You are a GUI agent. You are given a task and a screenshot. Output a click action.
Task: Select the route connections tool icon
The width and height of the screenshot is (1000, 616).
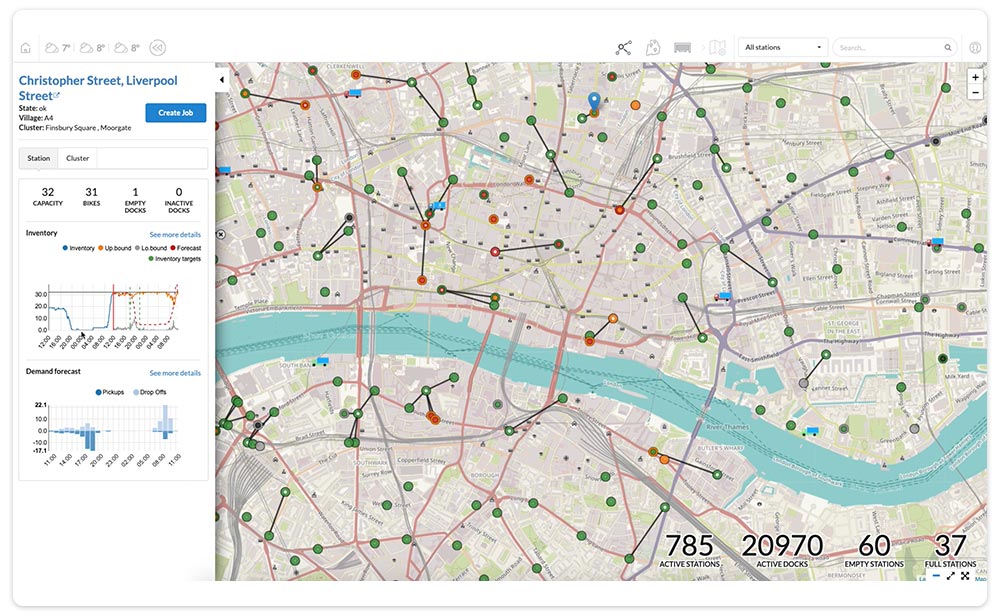tap(624, 46)
